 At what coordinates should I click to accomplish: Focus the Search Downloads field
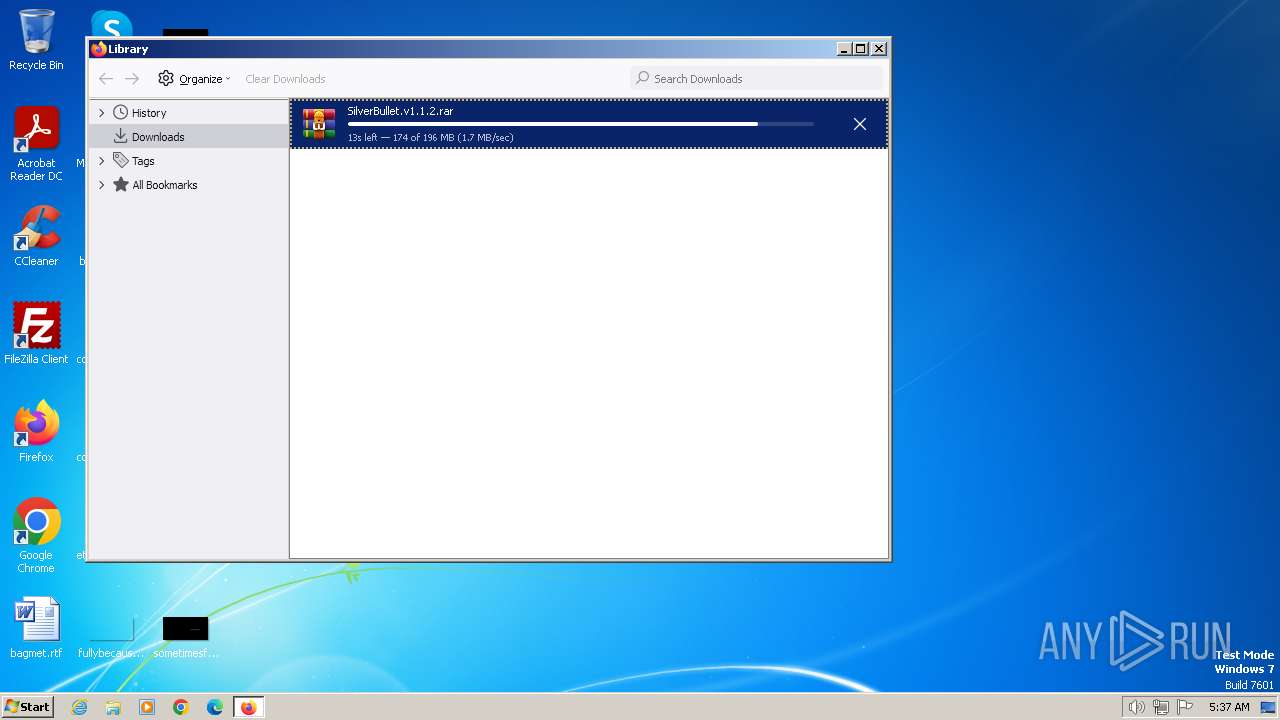point(757,78)
